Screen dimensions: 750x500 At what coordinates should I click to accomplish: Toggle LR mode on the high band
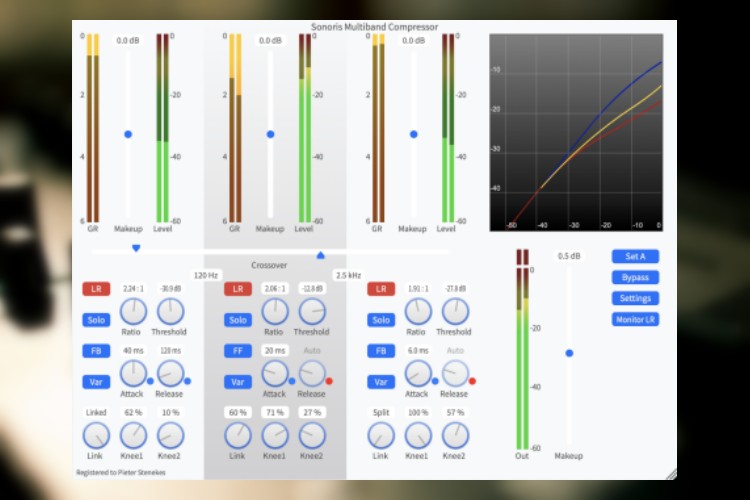pos(381,289)
